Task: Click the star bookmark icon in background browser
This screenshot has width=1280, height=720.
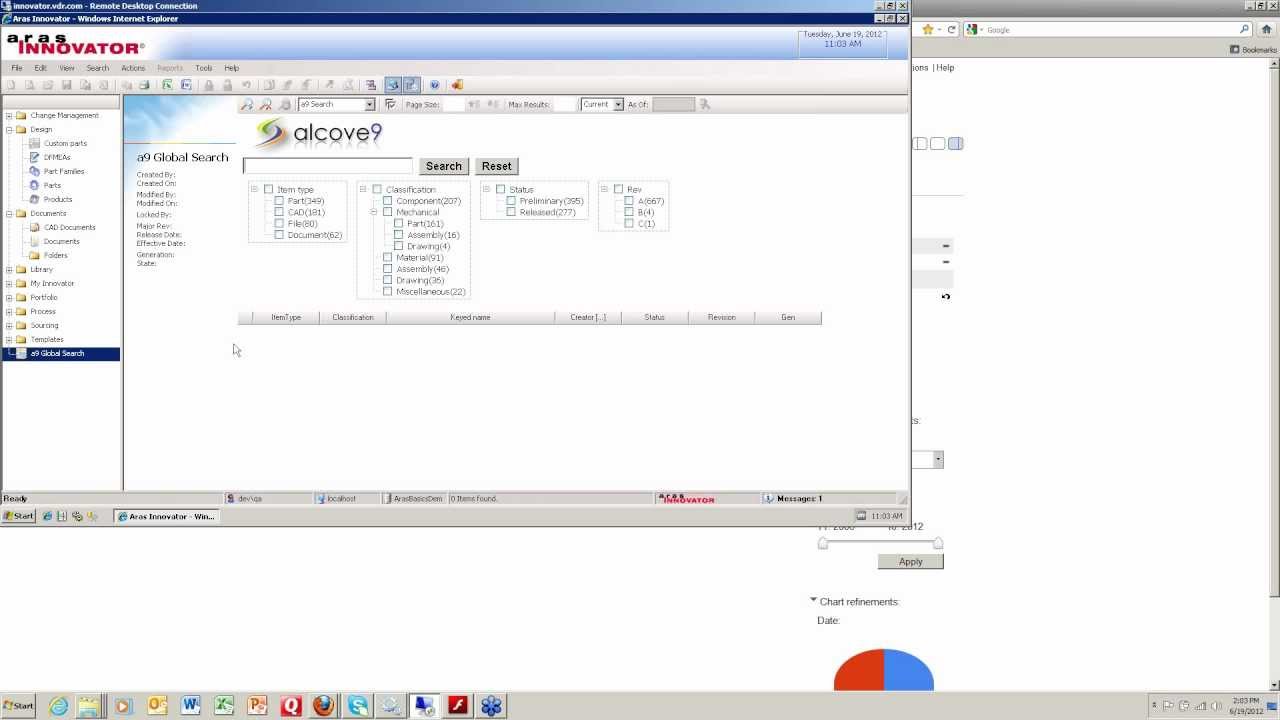Action: click(928, 30)
